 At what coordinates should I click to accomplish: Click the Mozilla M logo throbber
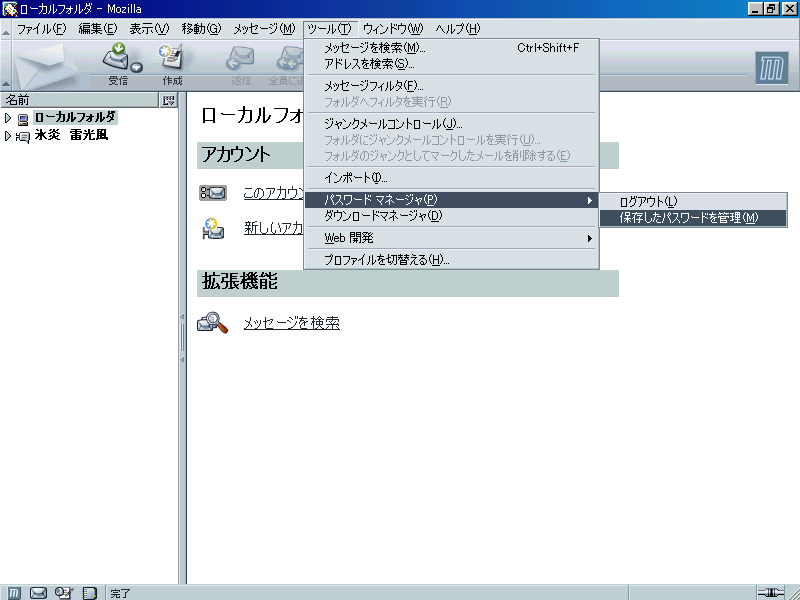coord(771,68)
